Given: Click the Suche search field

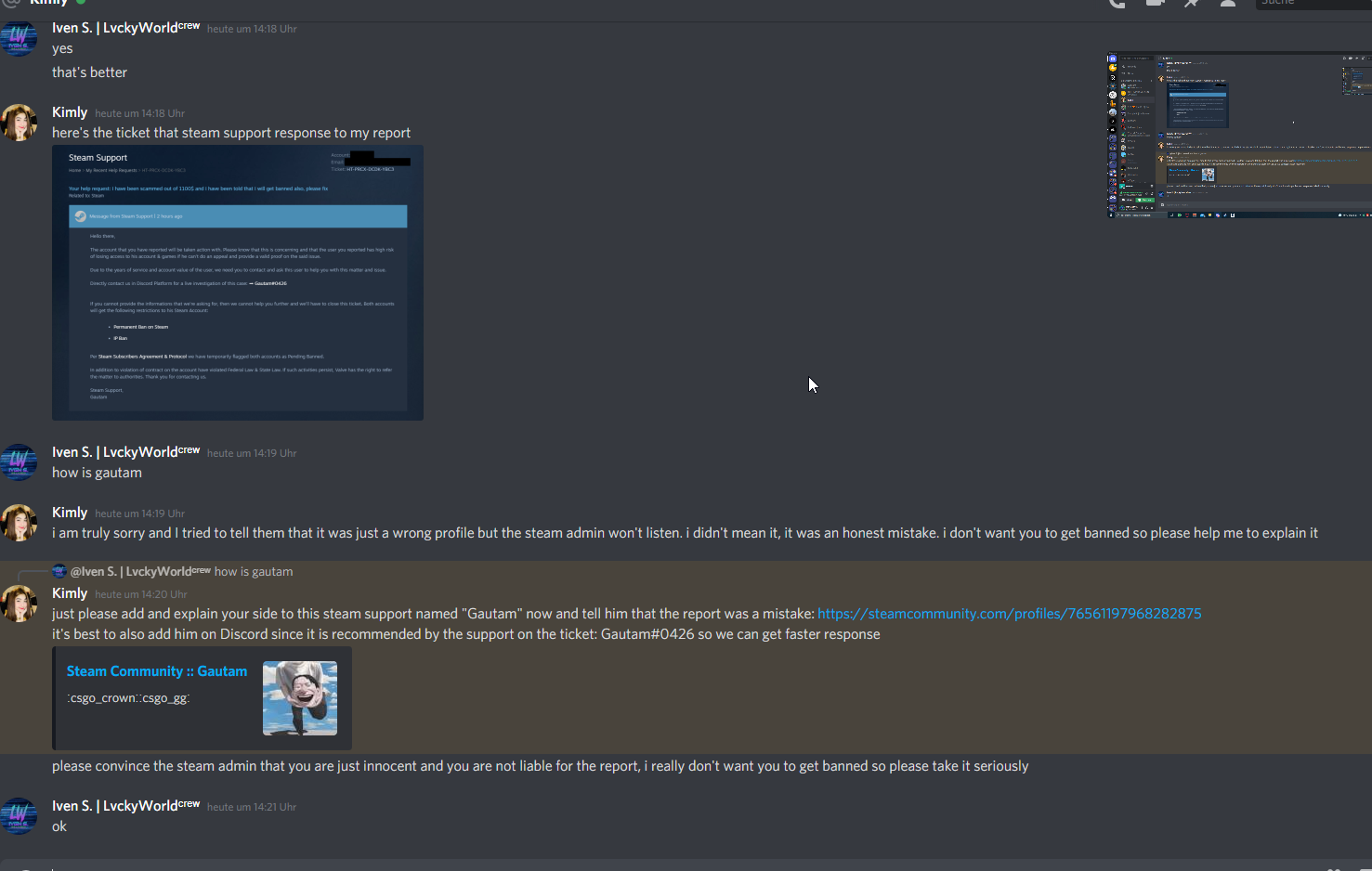Looking at the screenshot, I should (x=1313, y=3).
